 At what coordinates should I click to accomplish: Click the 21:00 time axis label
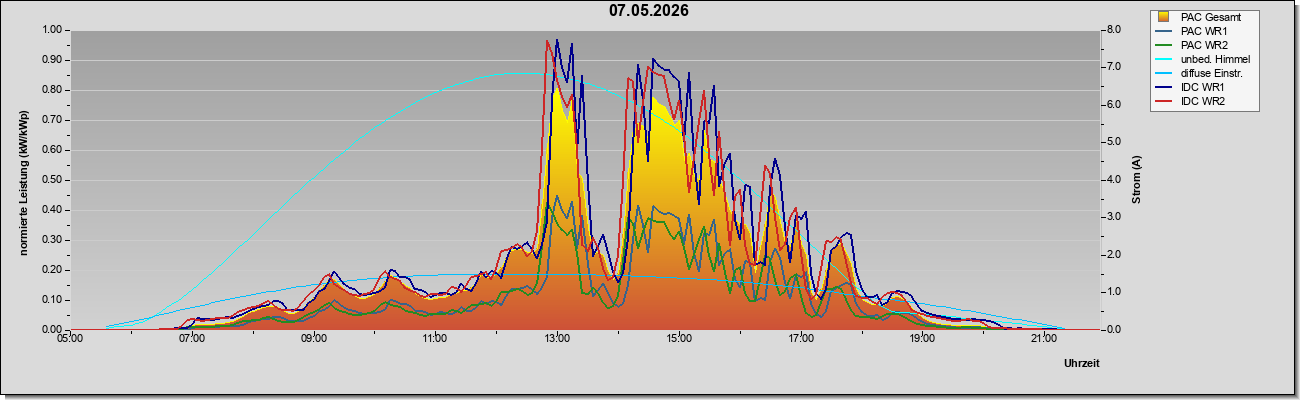point(1043,340)
